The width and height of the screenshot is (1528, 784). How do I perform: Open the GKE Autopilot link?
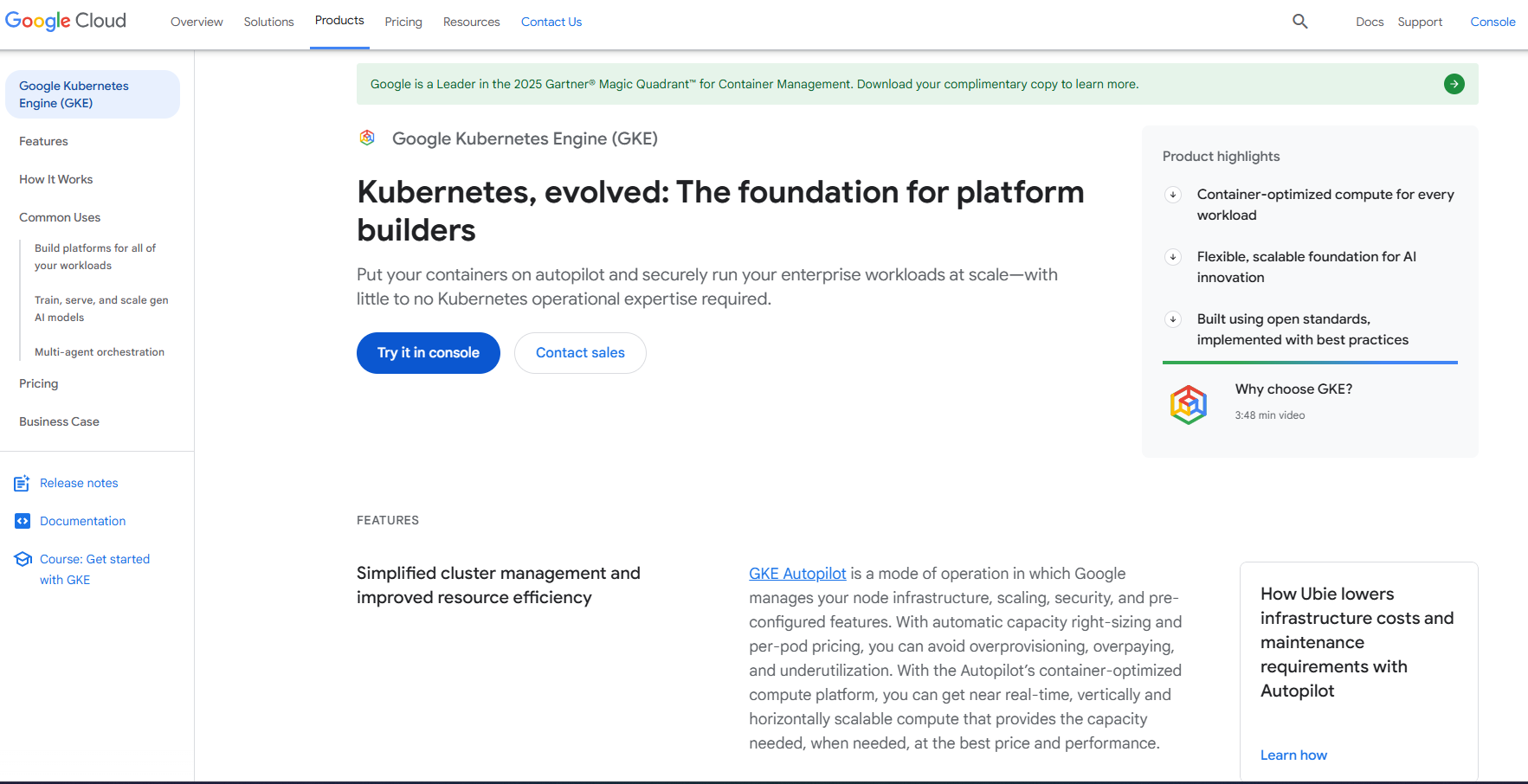797,573
